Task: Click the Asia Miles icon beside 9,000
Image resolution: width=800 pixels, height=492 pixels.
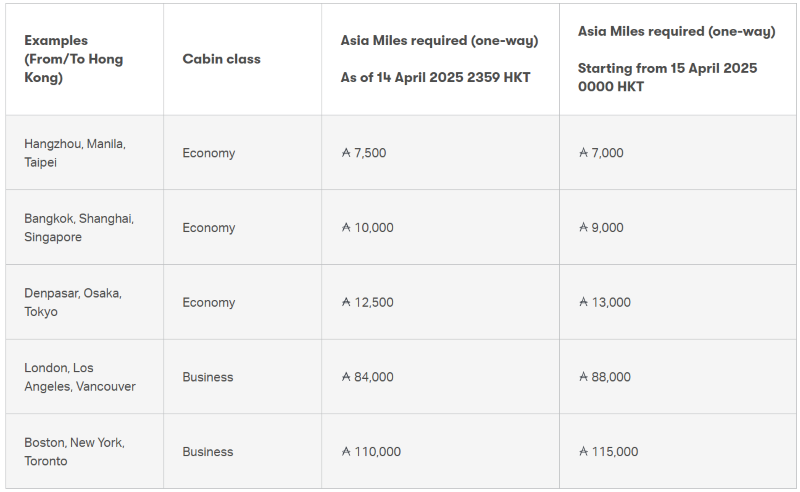Action: [x=584, y=228]
